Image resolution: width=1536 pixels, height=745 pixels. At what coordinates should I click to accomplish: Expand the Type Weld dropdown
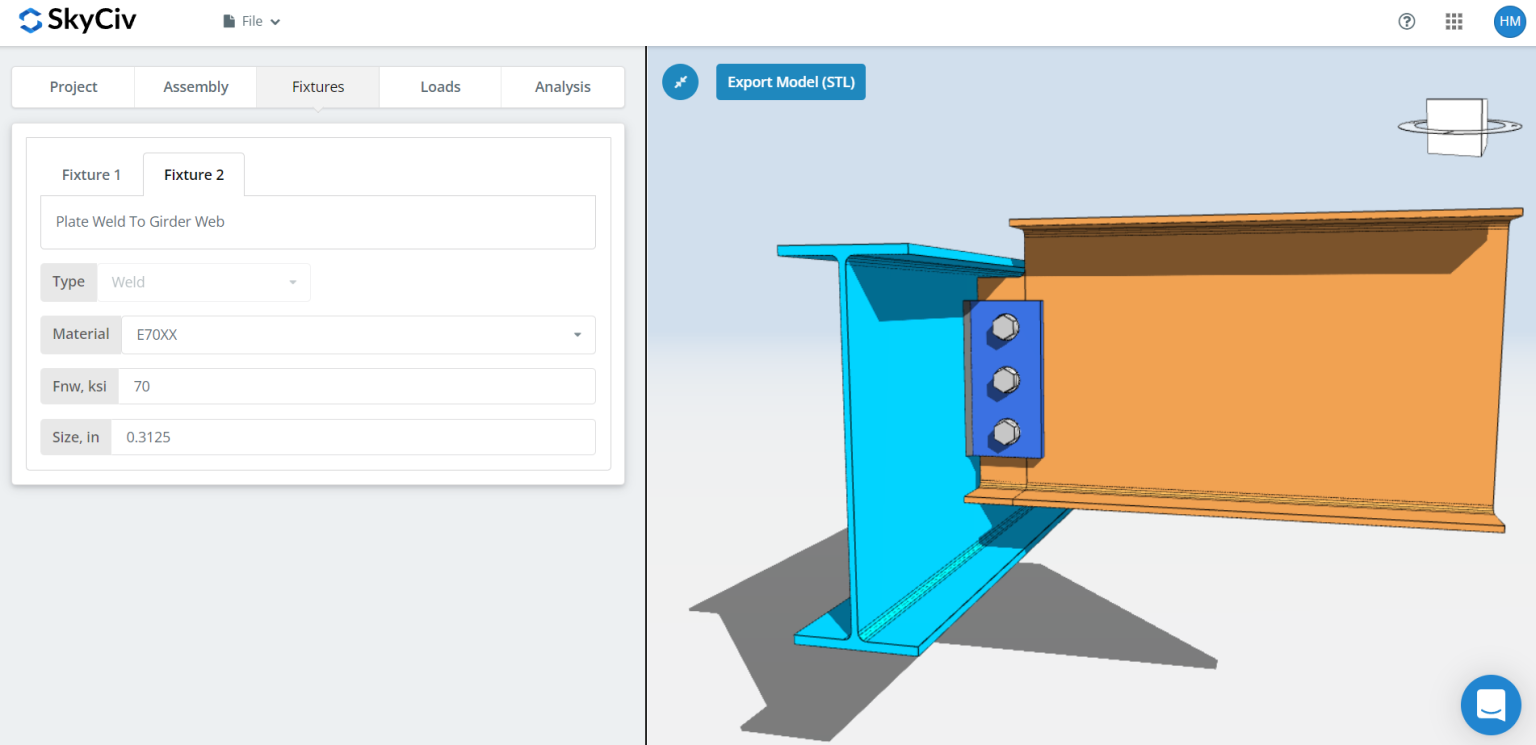coord(204,282)
